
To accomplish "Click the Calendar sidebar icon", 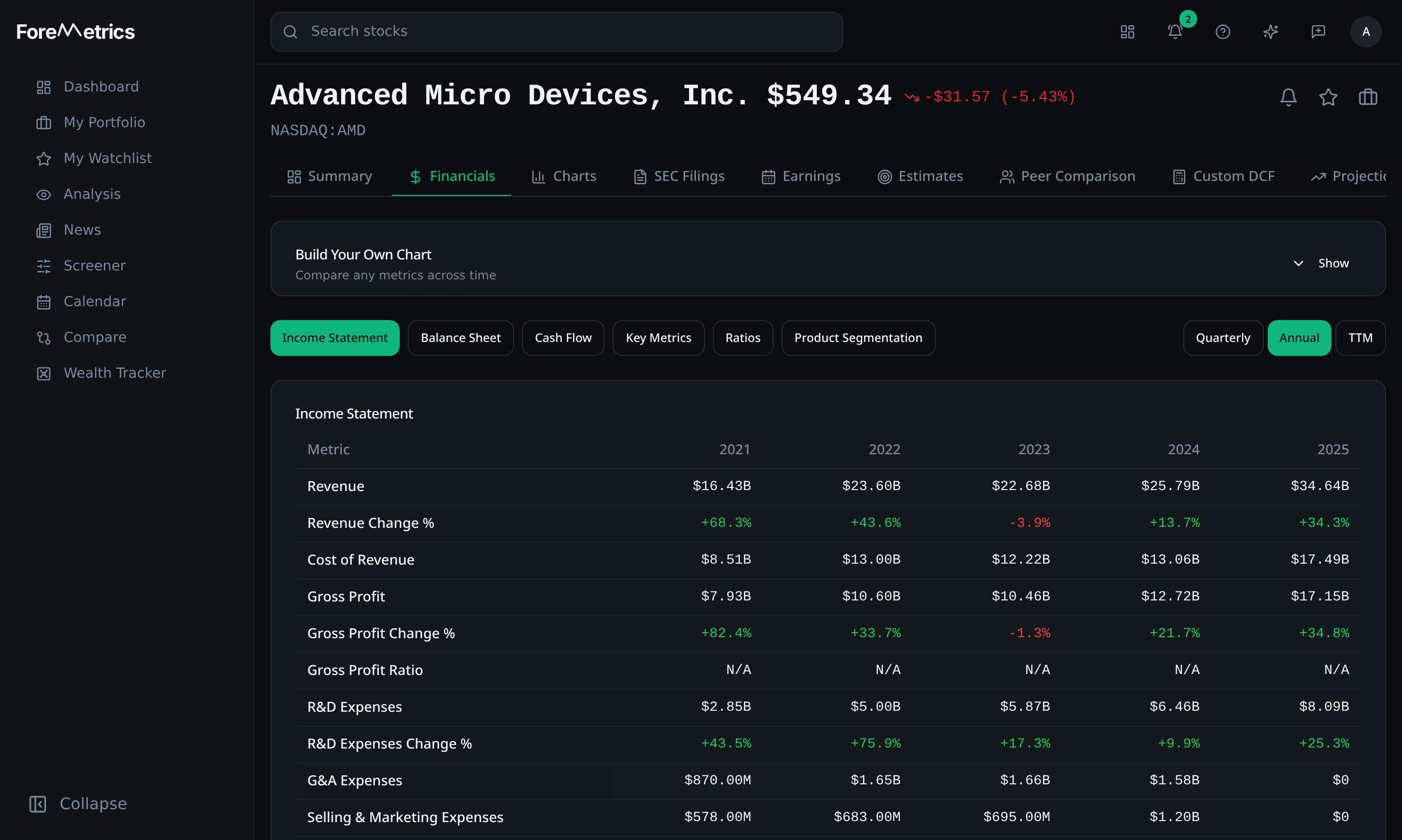I will (x=44, y=302).
